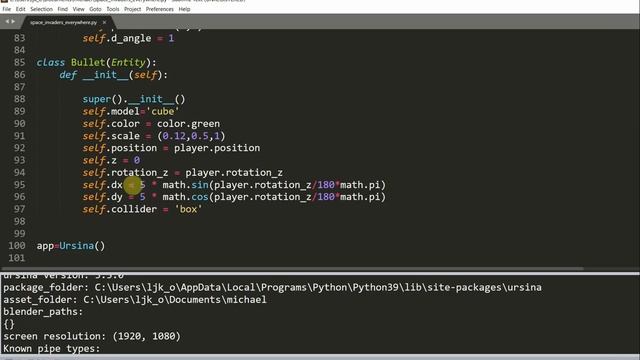
Task: Click the package_folder line in console
Action: click(272, 287)
